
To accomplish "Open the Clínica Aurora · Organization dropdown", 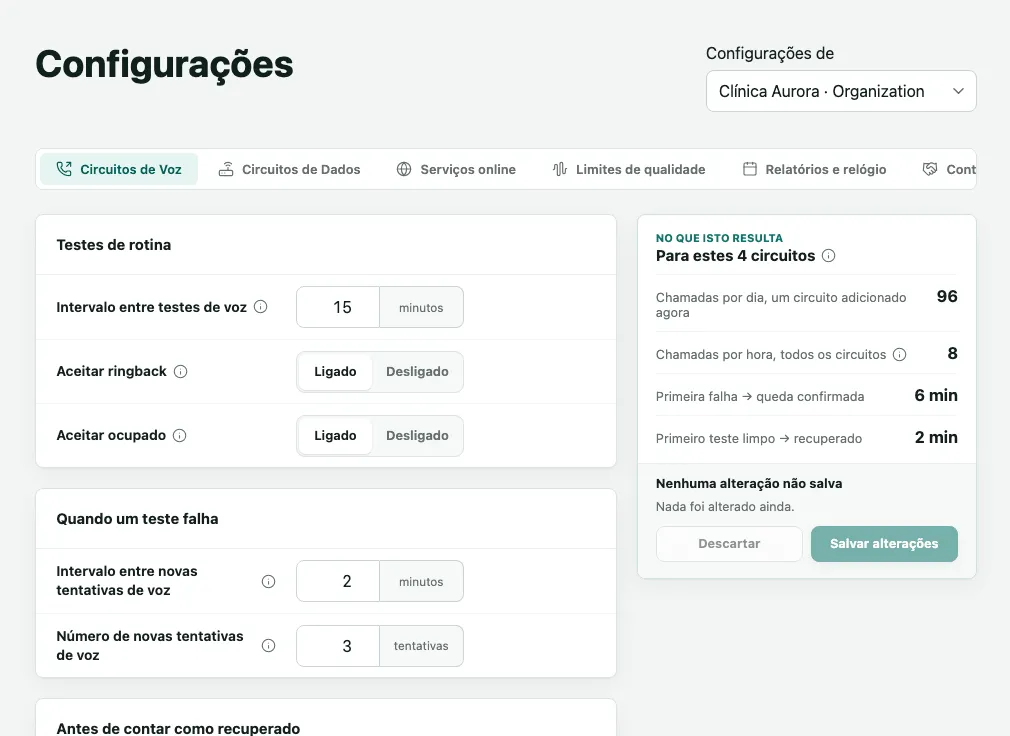I will pos(841,91).
